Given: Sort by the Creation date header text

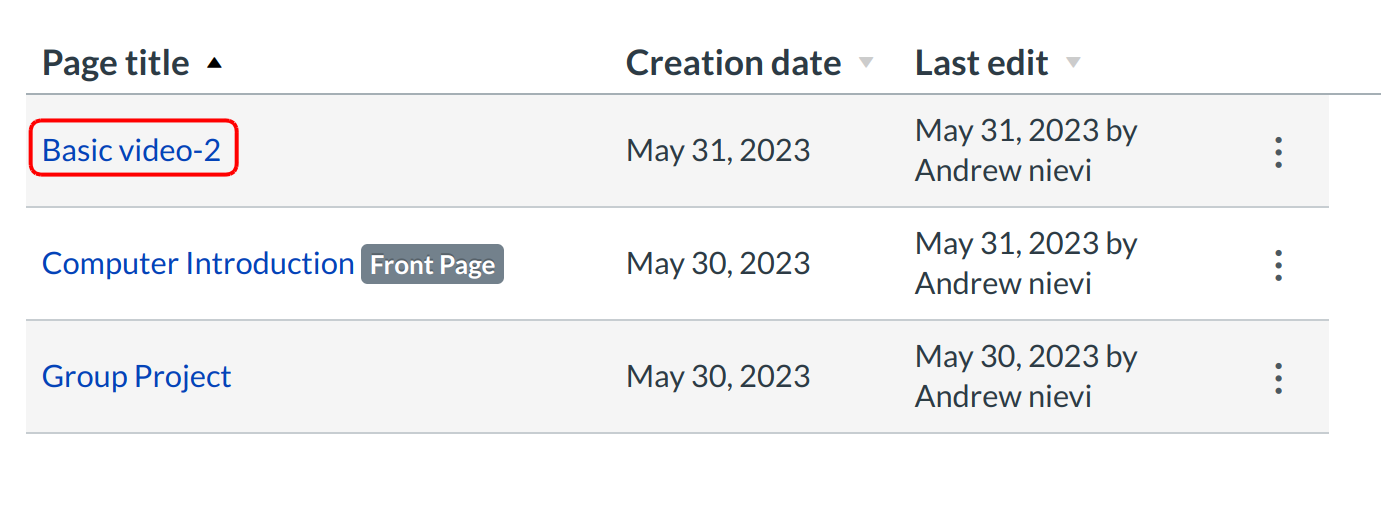Looking at the screenshot, I should (x=733, y=64).
